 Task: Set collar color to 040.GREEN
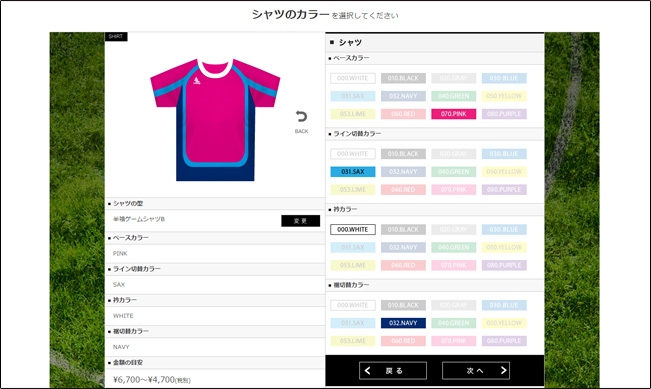[454, 247]
